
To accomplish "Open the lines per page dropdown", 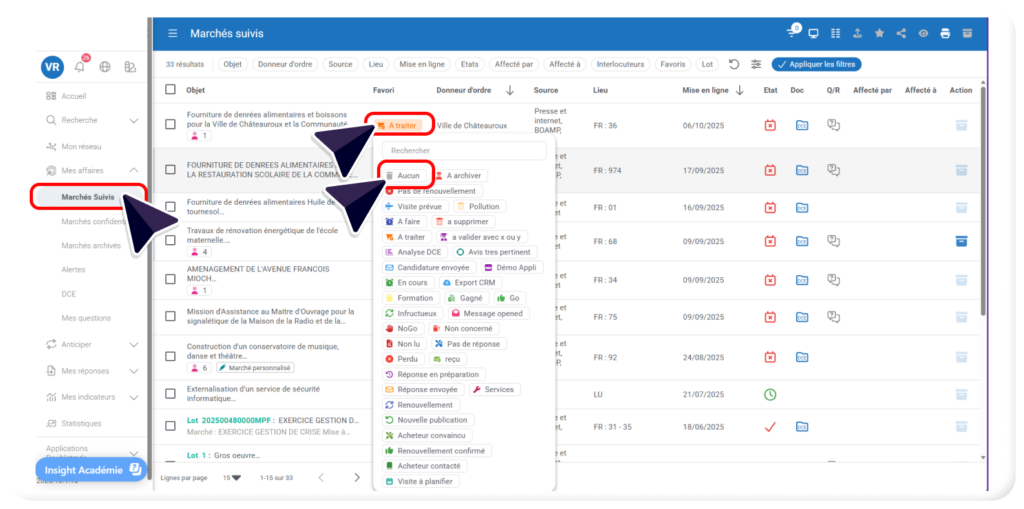I will [x=232, y=477].
